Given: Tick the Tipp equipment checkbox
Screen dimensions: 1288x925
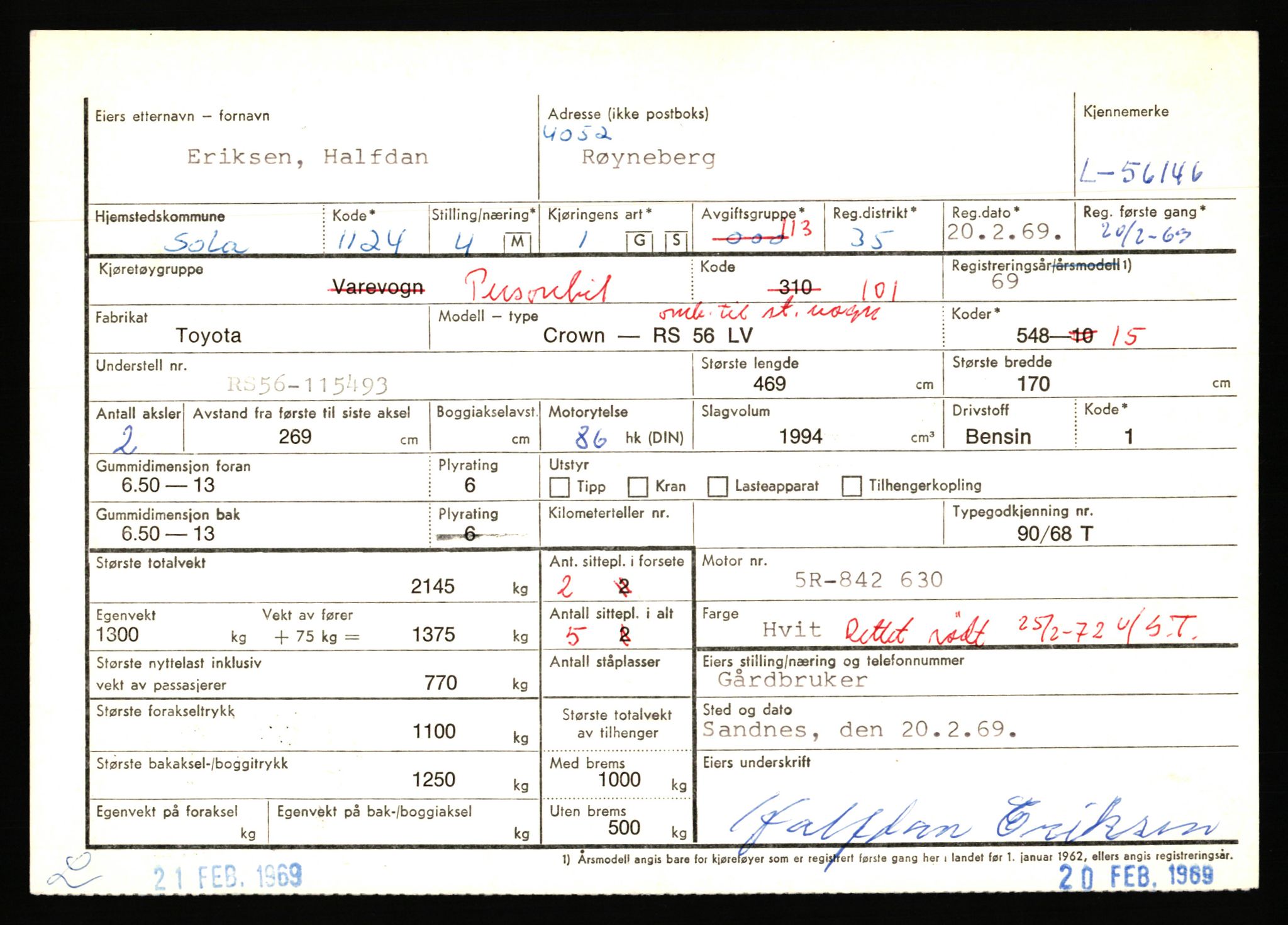Looking at the screenshot, I should tap(559, 487).
